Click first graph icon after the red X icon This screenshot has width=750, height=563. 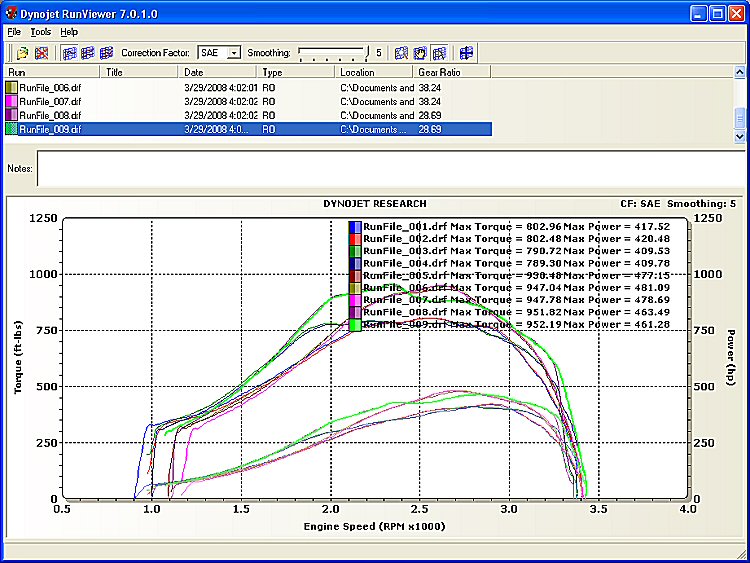click(x=69, y=52)
